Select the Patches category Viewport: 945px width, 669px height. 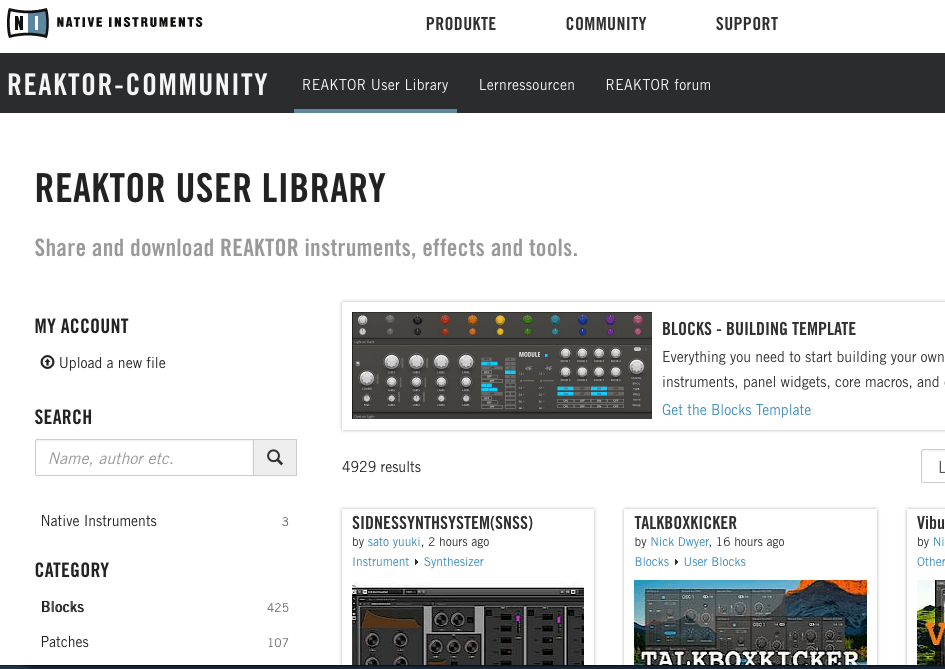coord(65,642)
